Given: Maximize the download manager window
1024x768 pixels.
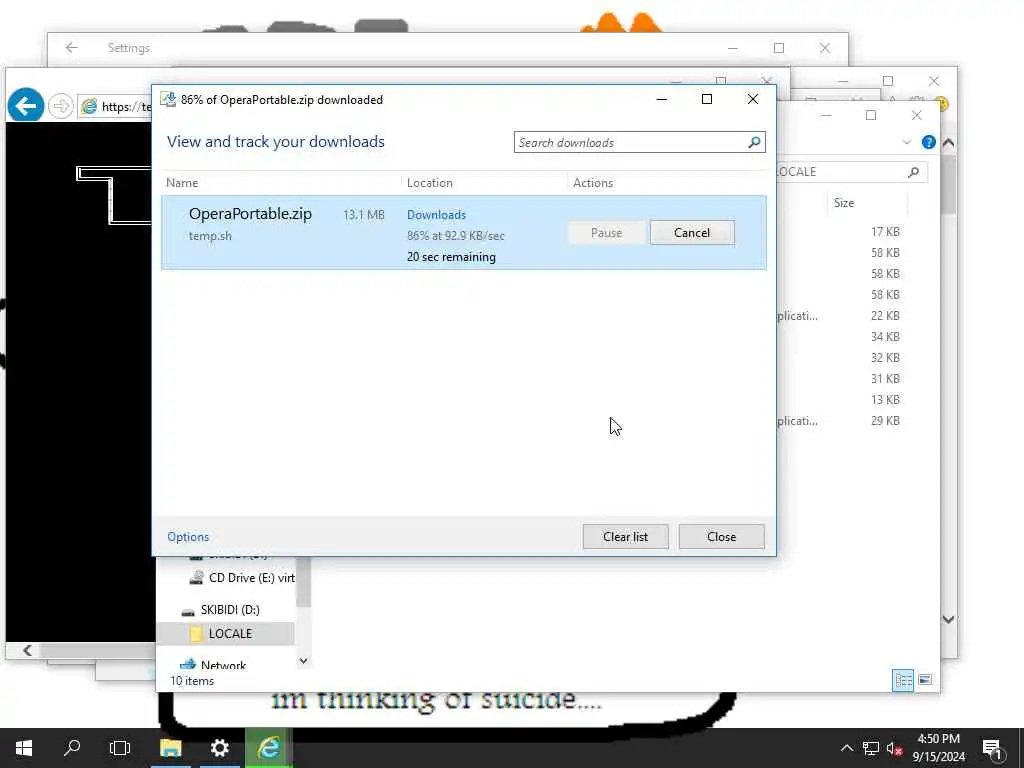Looking at the screenshot, I should click(707, 99).
